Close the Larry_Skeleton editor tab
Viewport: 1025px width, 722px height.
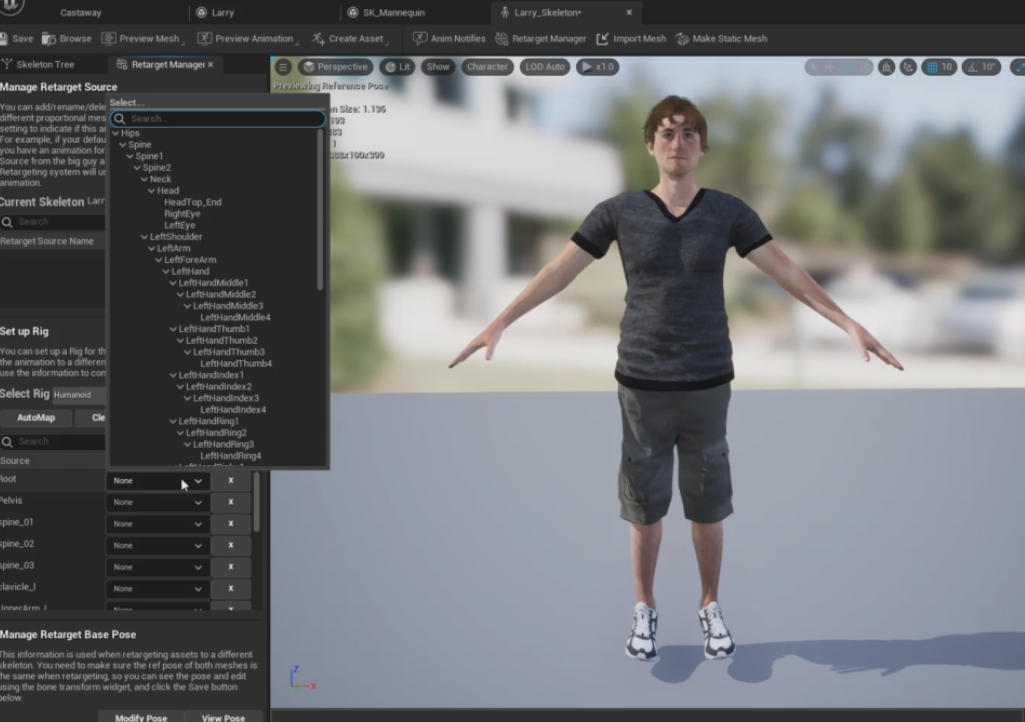pos(629,12)
